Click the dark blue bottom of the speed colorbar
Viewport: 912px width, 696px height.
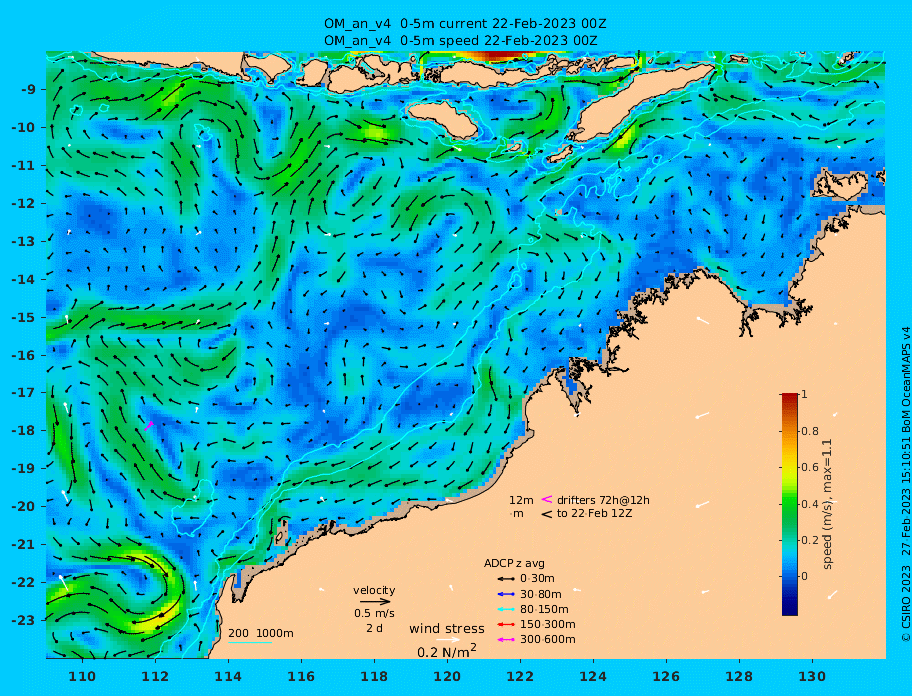pyautogui.click(x=790, y=608)
